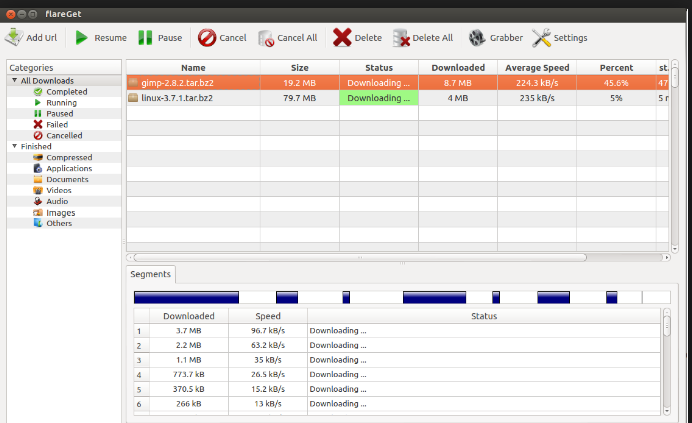Sort downloads by Size column header
The height and width of the screenshot is (423, 692).
[300, 68]
